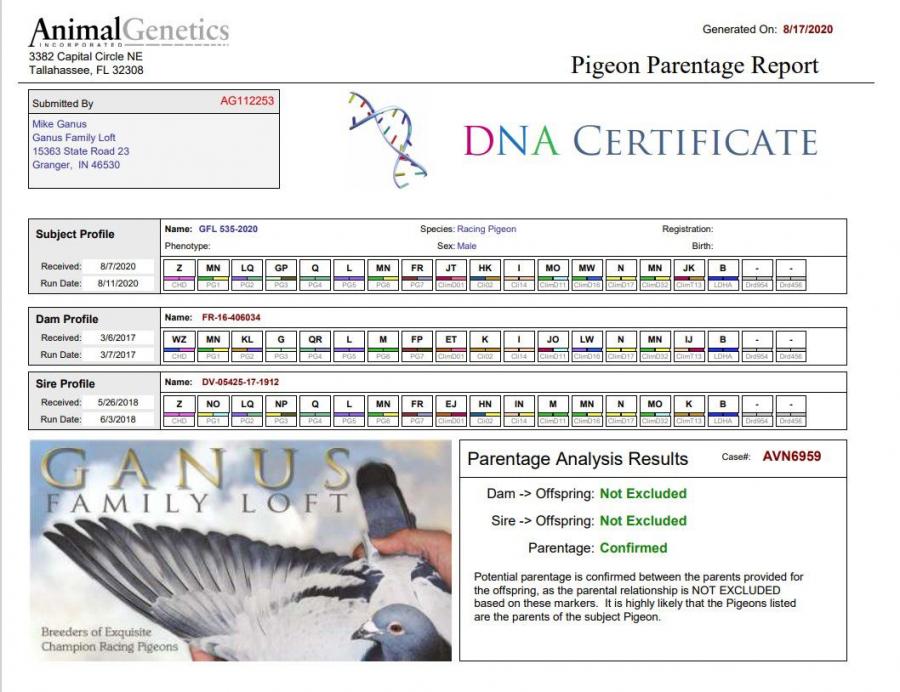Viewport: 900px width, 692px height.
Task: Select the sire name DV-05425-17-1912
Action: coord(240,382)
